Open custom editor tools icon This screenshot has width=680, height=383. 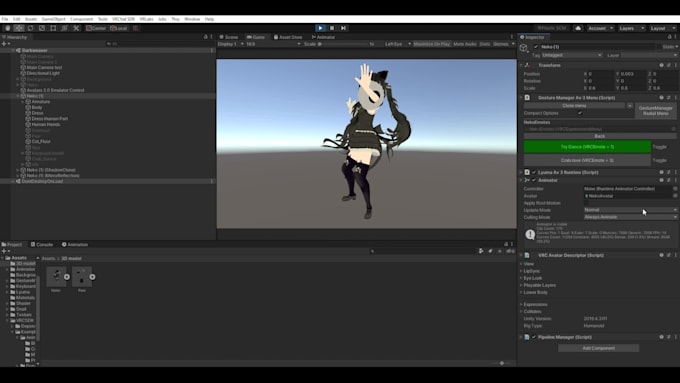pos(76,28)
